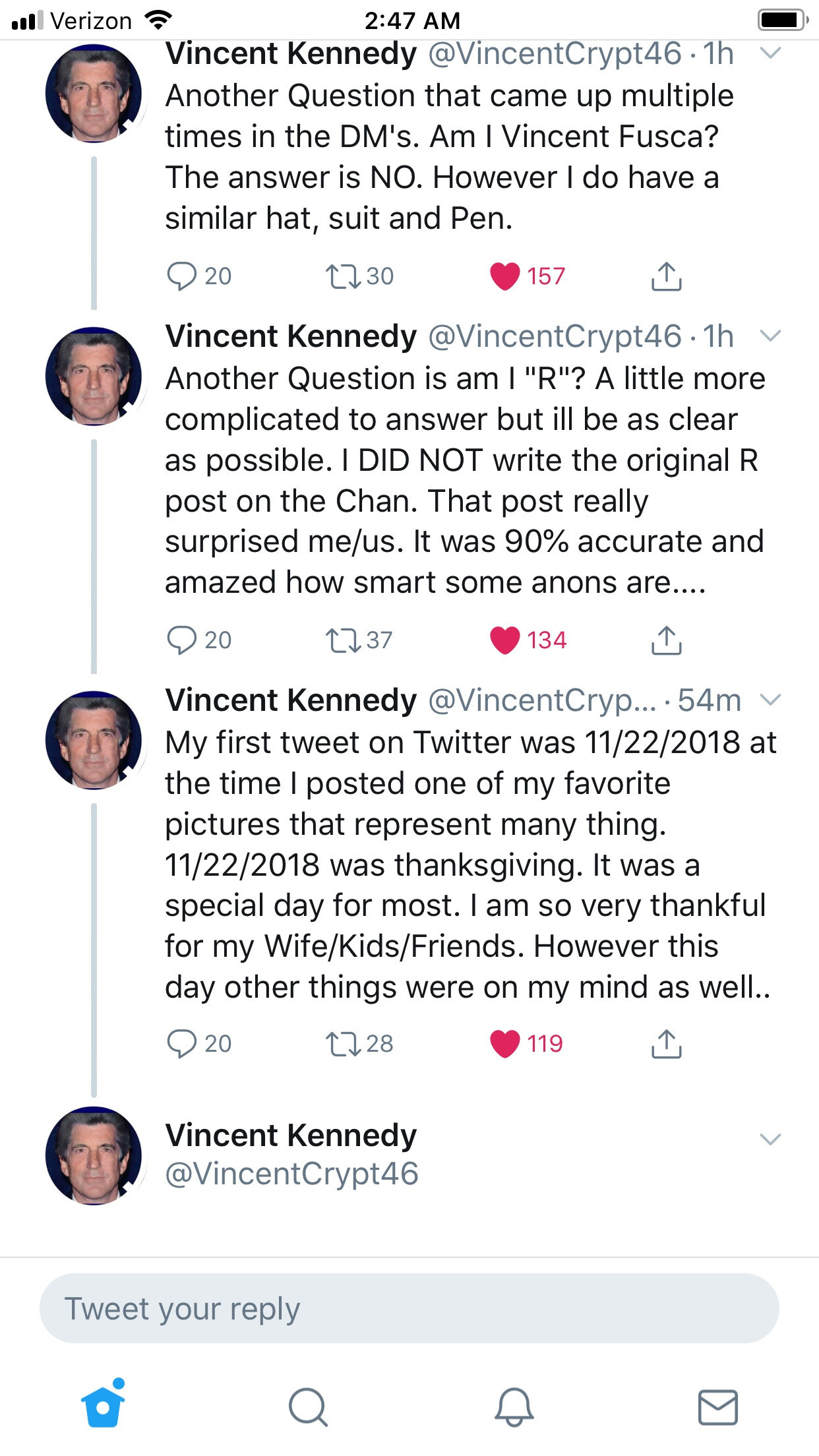
Task: Expand the chevron menu on "R" tweet
Action: (x=770, y=336)
